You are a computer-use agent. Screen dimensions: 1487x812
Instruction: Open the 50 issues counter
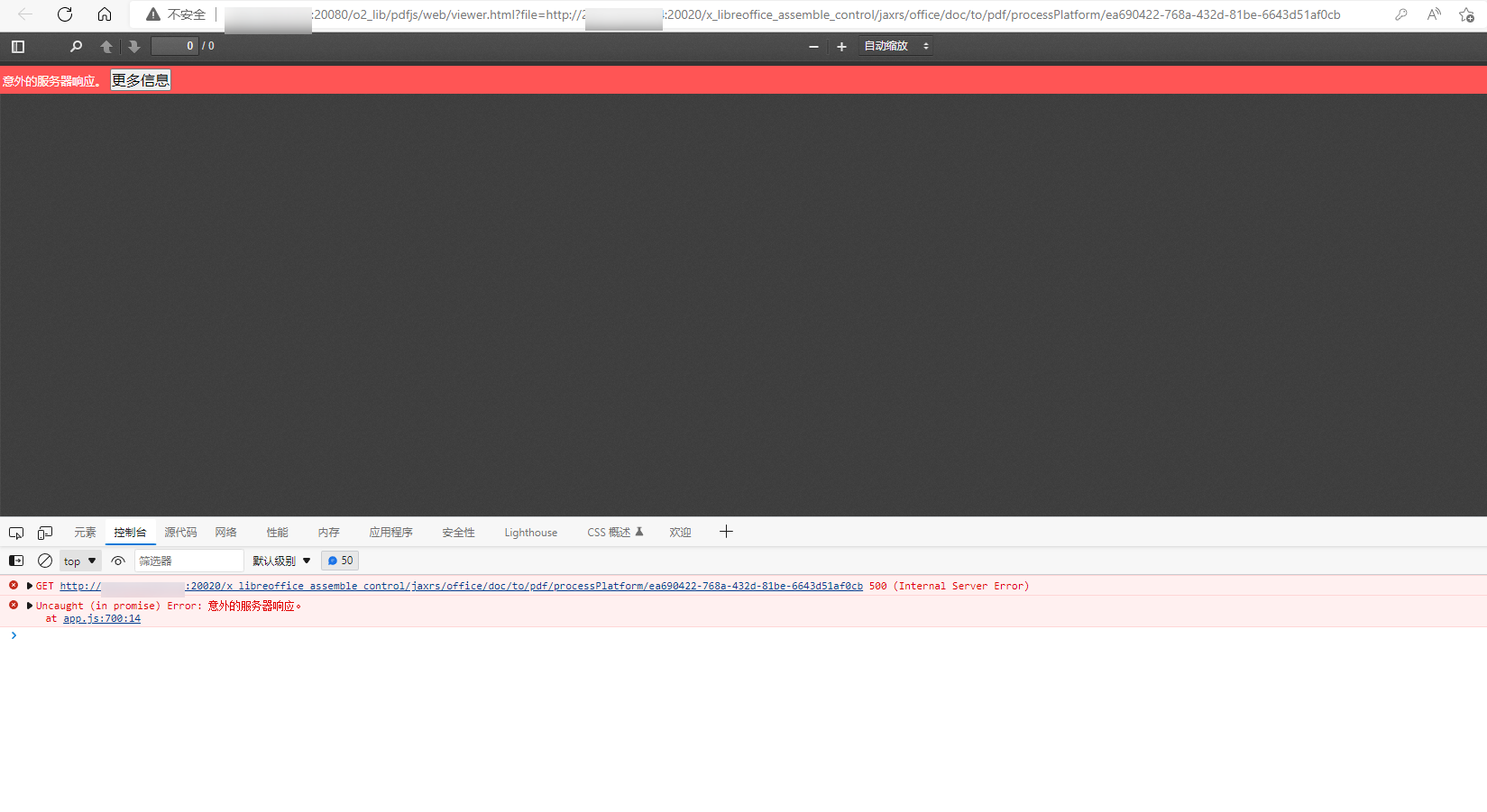click(340, 561)
